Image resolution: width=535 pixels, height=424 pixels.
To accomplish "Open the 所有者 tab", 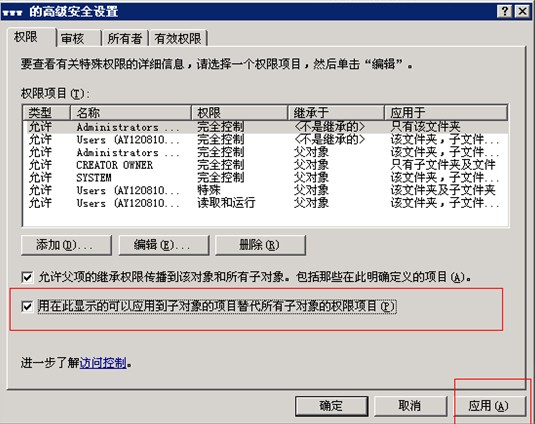I will (125, 38).
